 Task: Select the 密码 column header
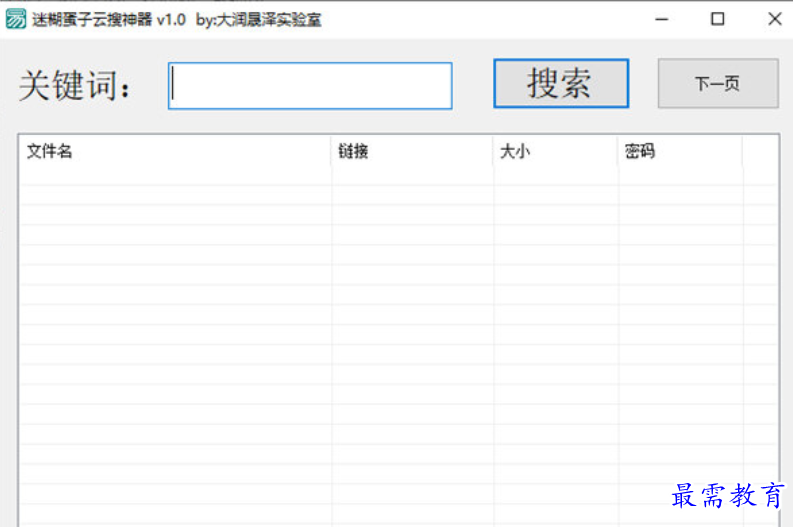[680, 151]
